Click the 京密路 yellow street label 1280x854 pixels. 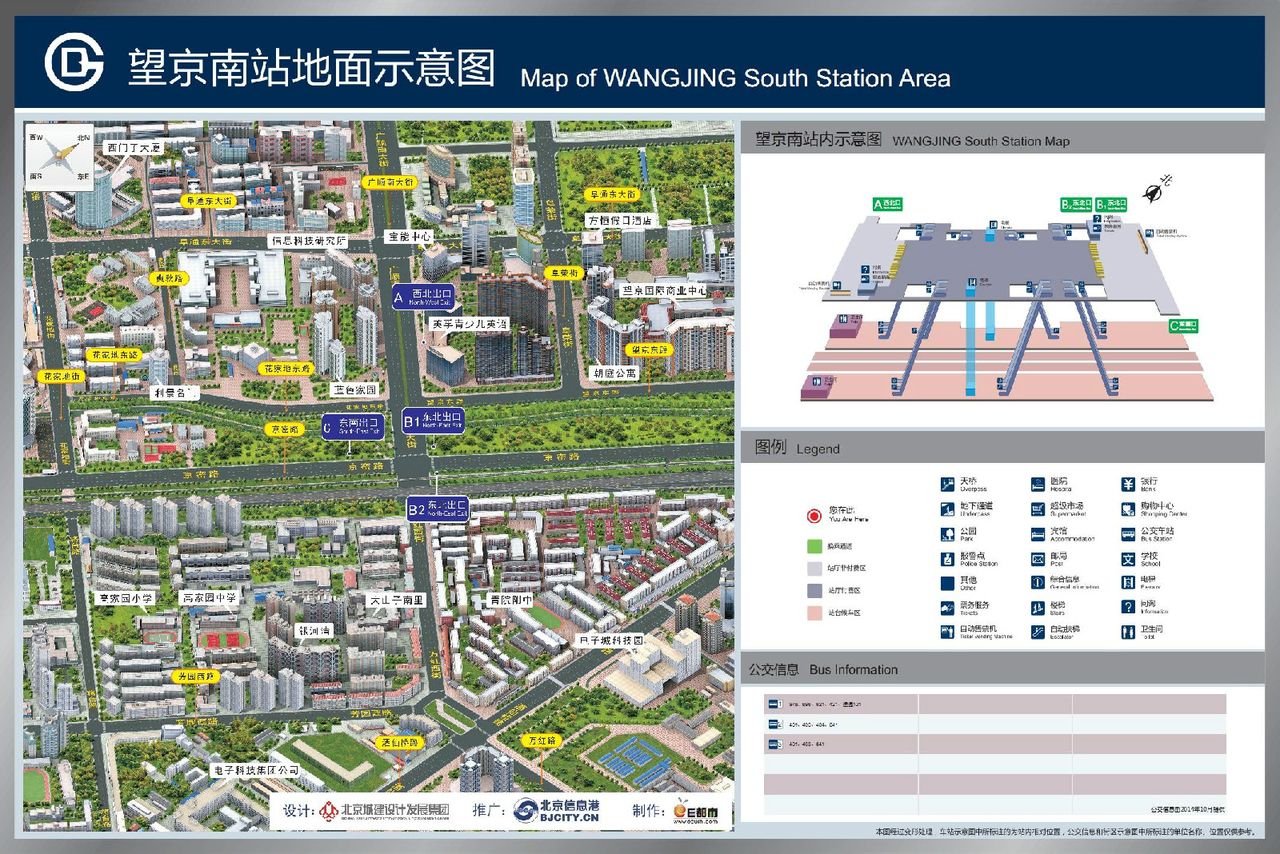285,429
